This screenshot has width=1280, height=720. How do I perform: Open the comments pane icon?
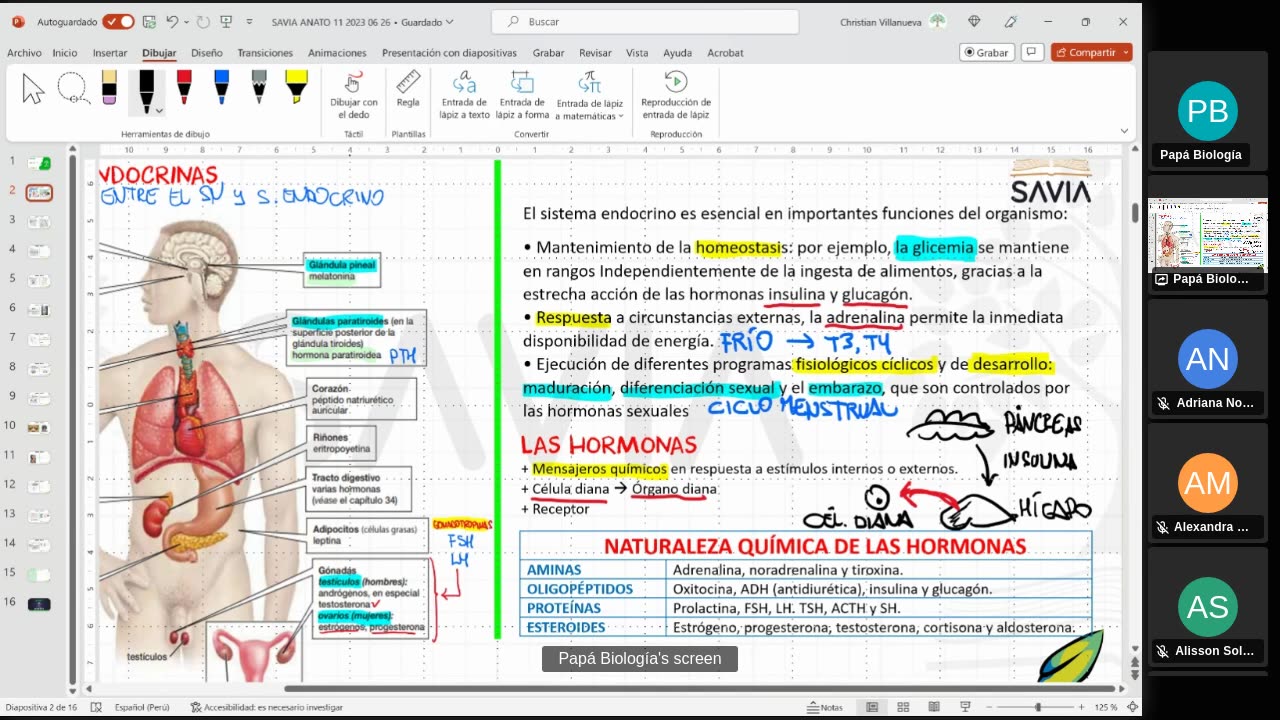click(1032, 52)
